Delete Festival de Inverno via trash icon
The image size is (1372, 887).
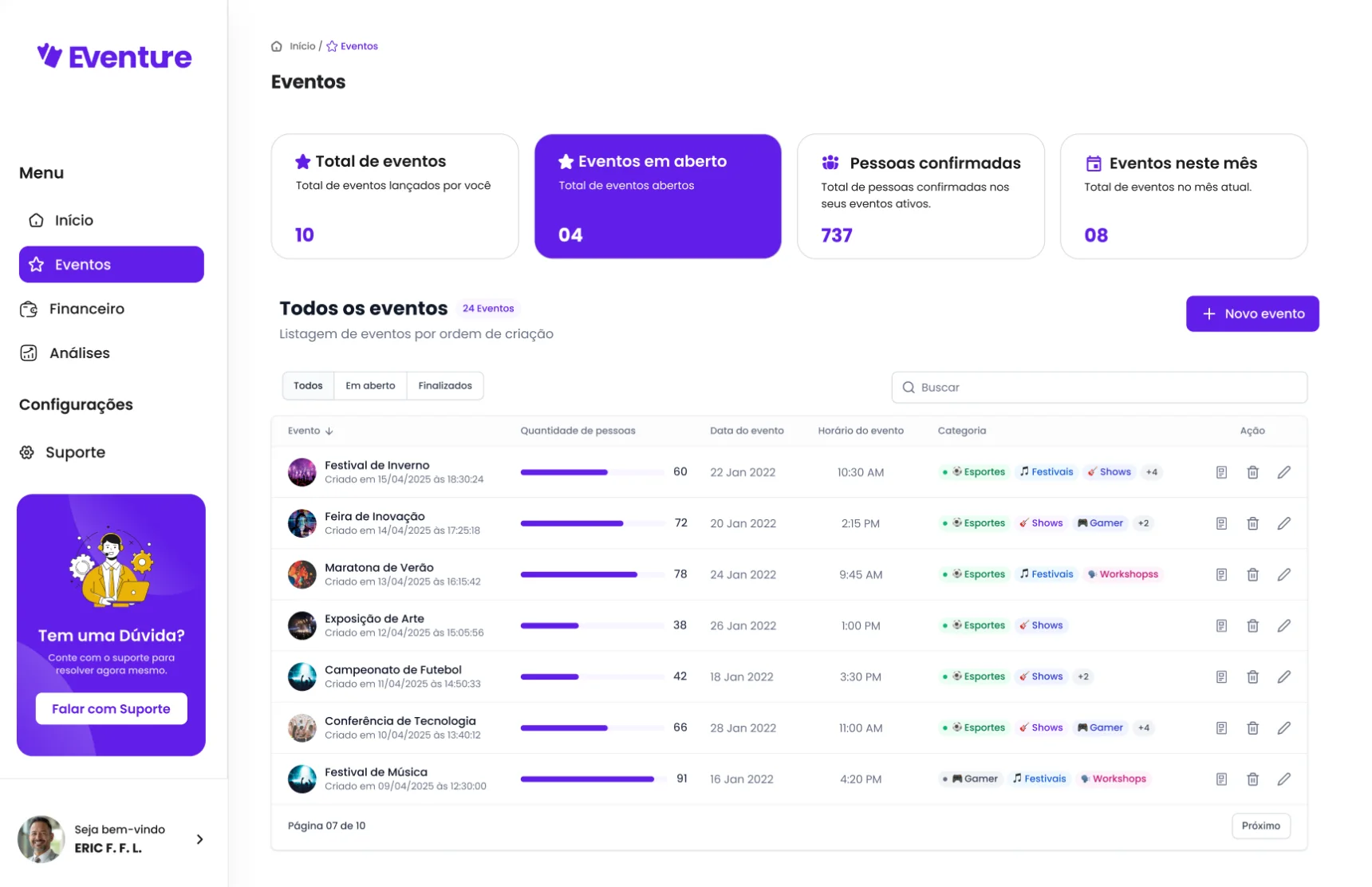[x=1252, y=472]
